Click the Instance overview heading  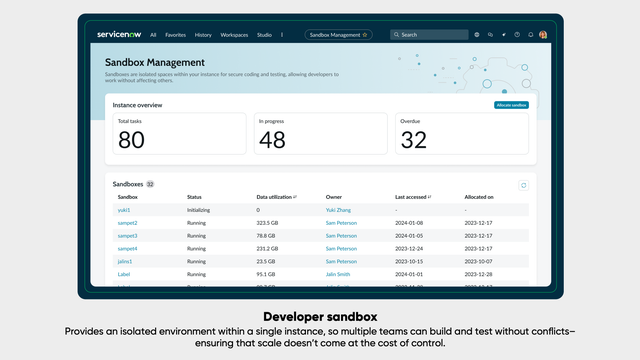click(x=137, y=105)
